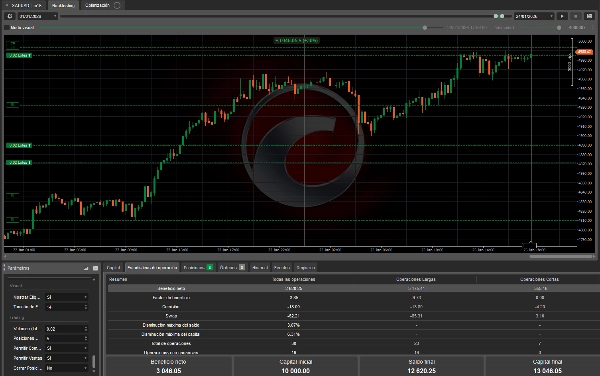Click the 'Disminución máxima del capital' row label

coord(171,334)
